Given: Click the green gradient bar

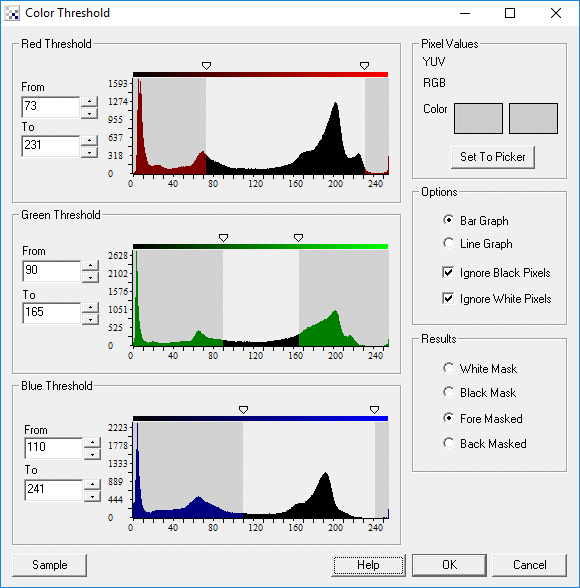Looking at the screenshot, I should click(x=261, y=246).
